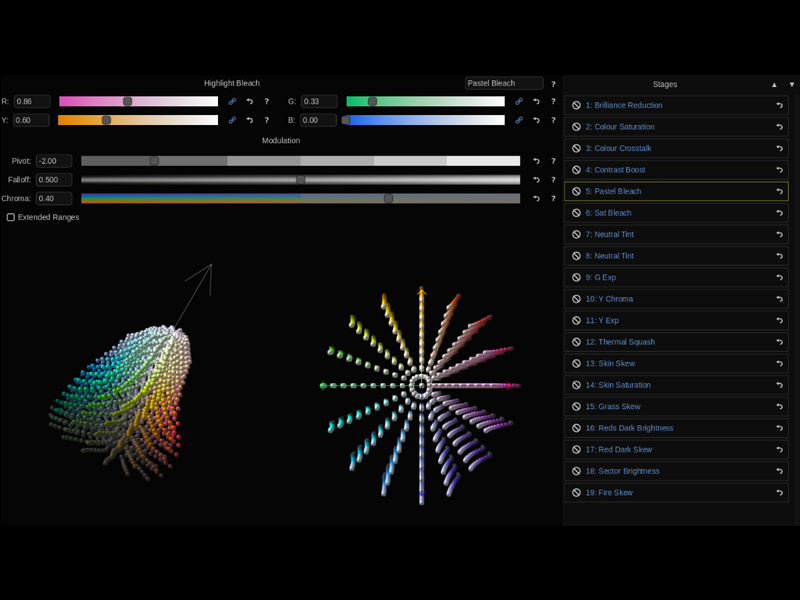800x600 pixels.
Task: Click the Falloff slider track
Action: coord(300,179)
